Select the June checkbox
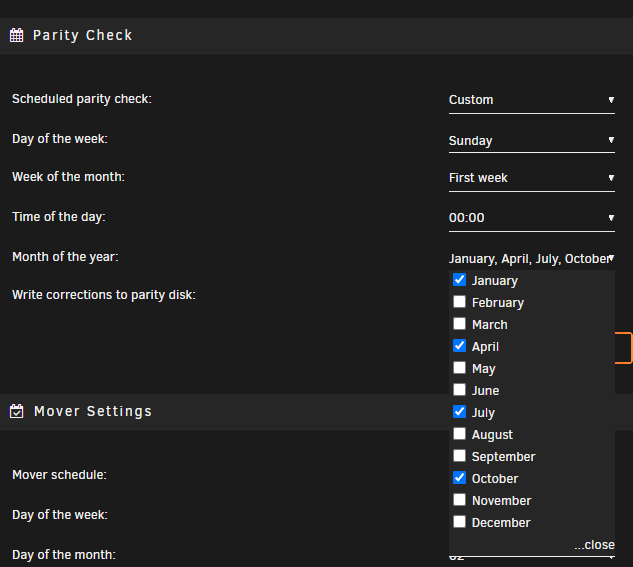The width and height of the screenshot is (633, 567). pyautogui.click(x=459, y=390)
